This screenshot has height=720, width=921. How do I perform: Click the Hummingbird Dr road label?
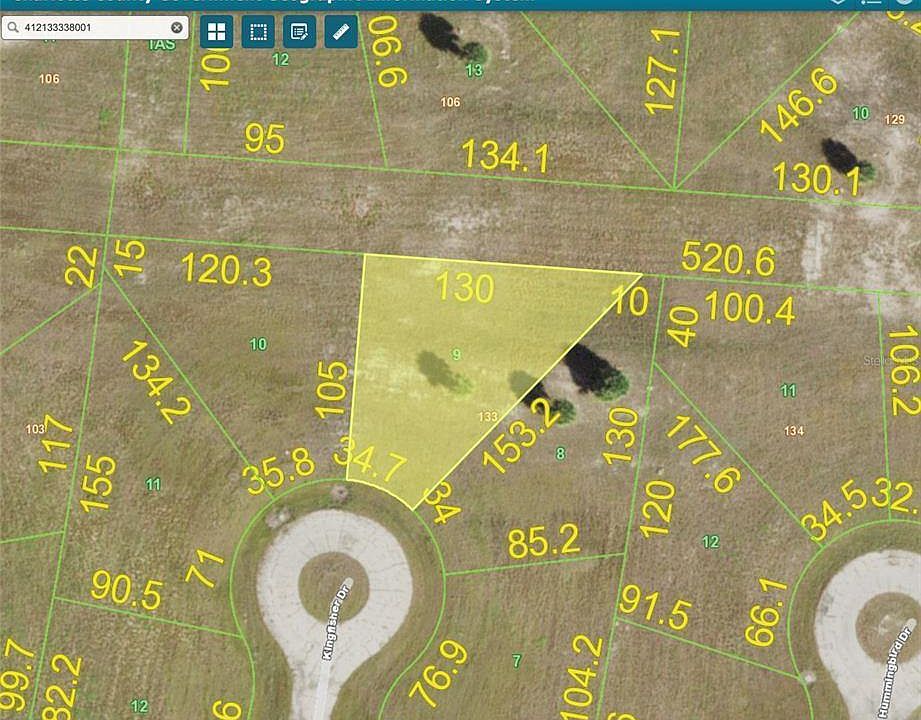click(x=897, y=669)
